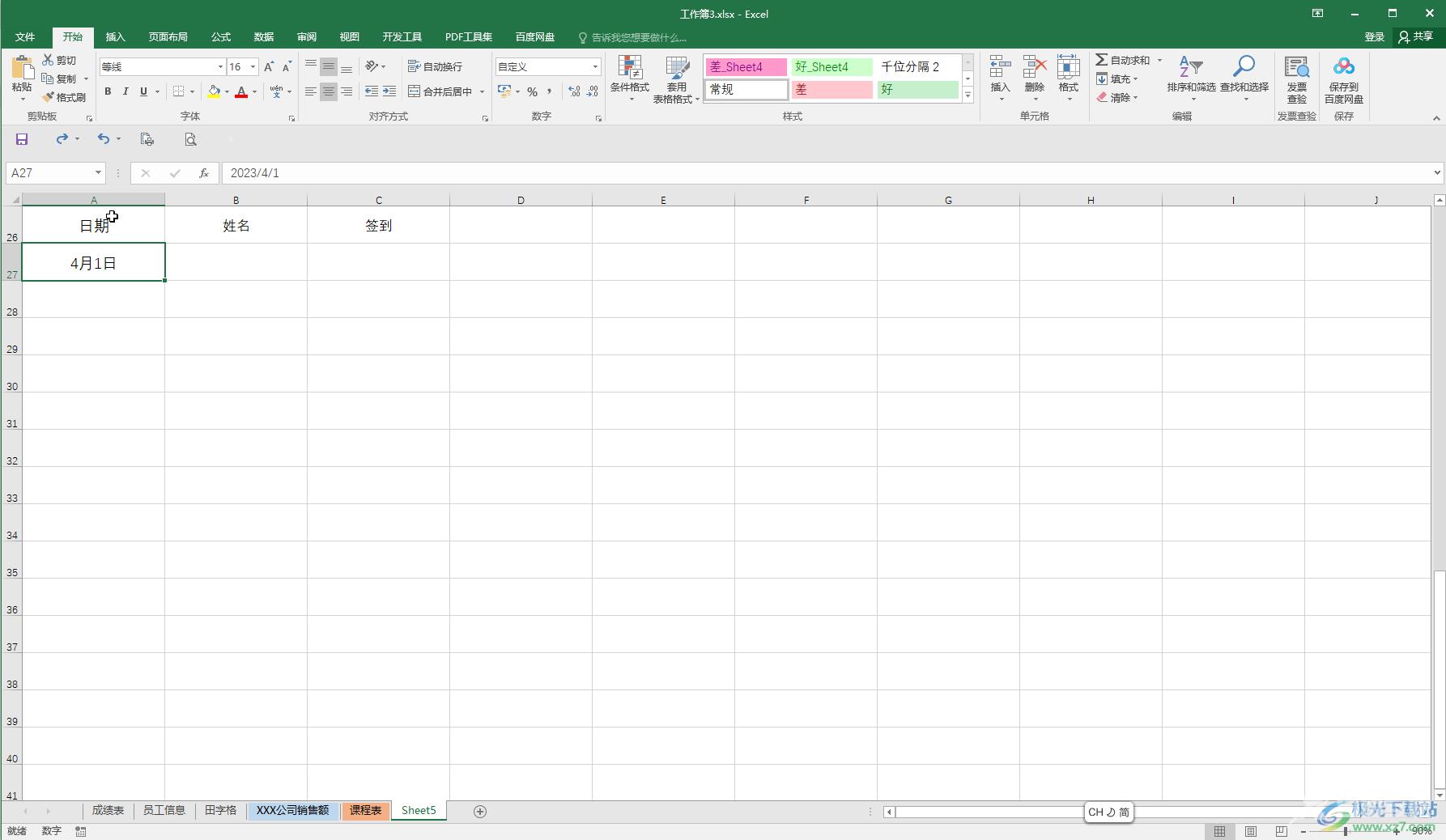Switch to Normal view in status bar
The image size is (1446, 840).
click(x=1219, y=831)
